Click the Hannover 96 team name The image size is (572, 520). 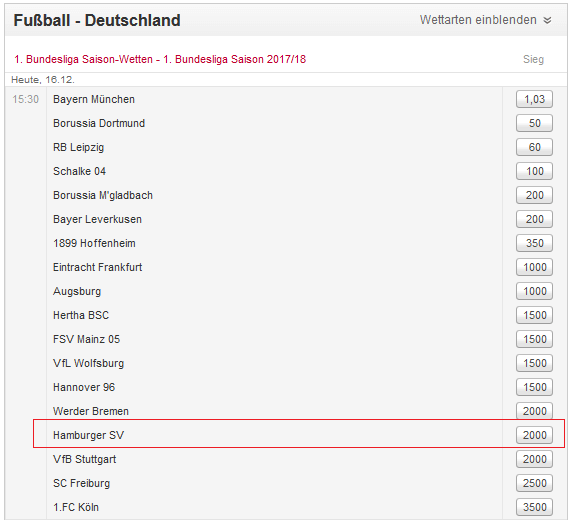pyautogui.click(x=84, y=387)
